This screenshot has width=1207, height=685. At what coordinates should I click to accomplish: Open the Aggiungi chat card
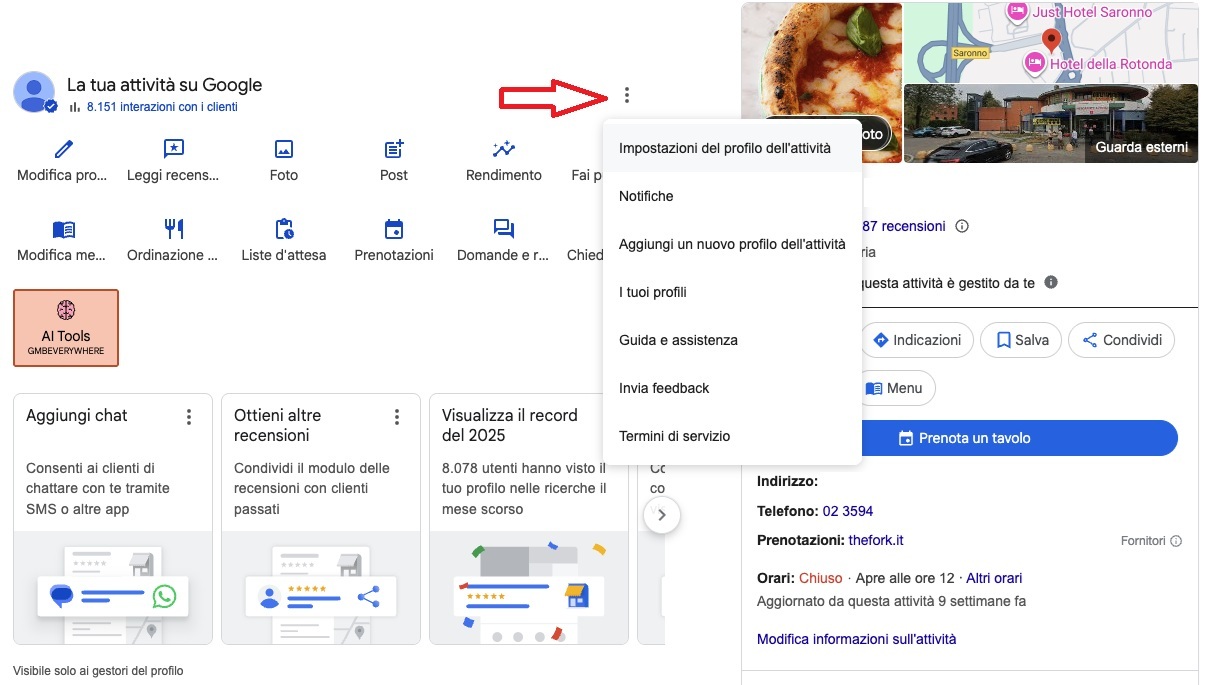click(113, 519)
